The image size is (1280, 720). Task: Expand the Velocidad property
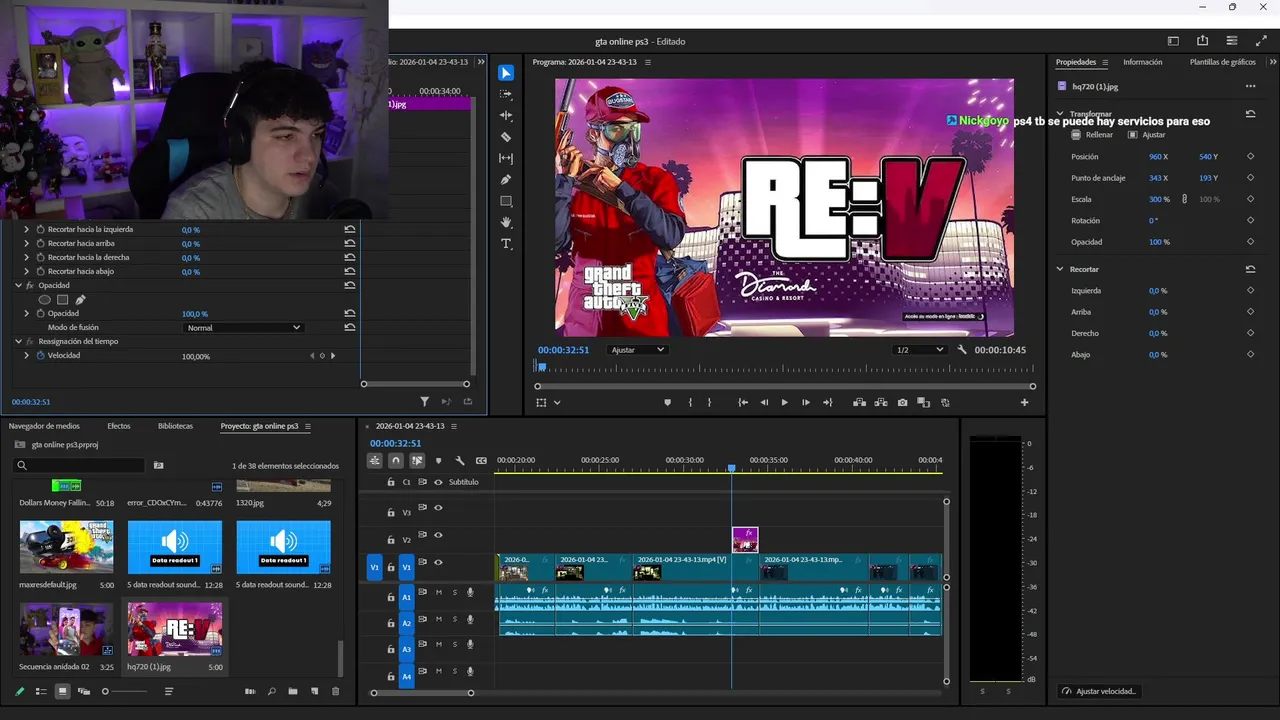point(27,356)
